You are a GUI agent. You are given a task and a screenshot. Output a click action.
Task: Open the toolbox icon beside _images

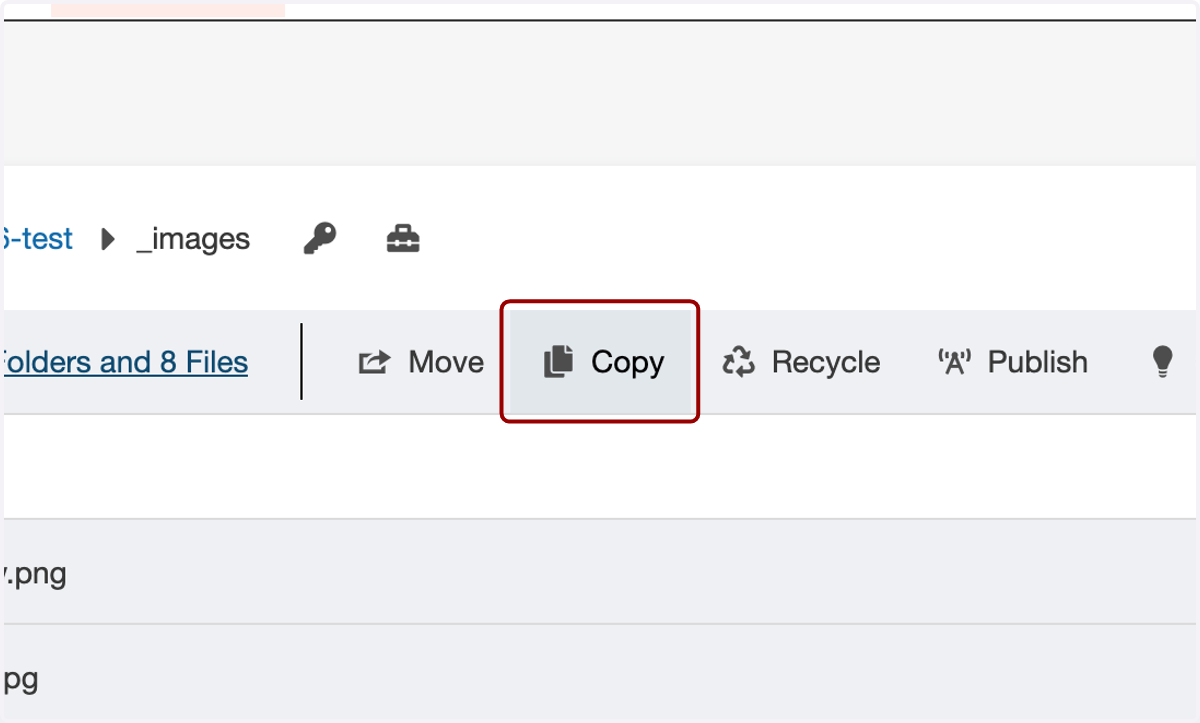click(x=403, y=239)
